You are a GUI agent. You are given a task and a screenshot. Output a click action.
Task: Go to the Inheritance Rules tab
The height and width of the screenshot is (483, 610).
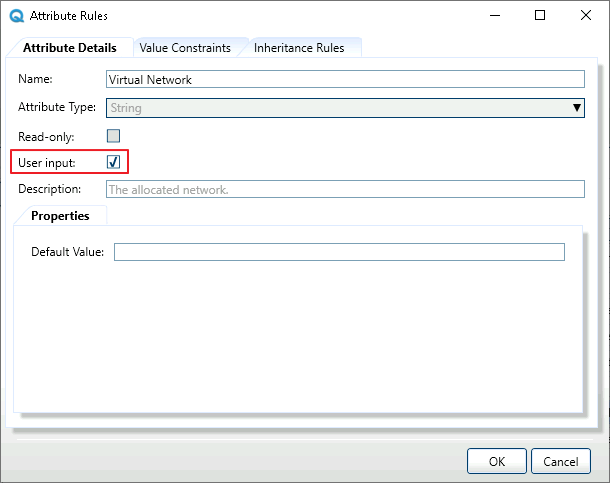299,48
